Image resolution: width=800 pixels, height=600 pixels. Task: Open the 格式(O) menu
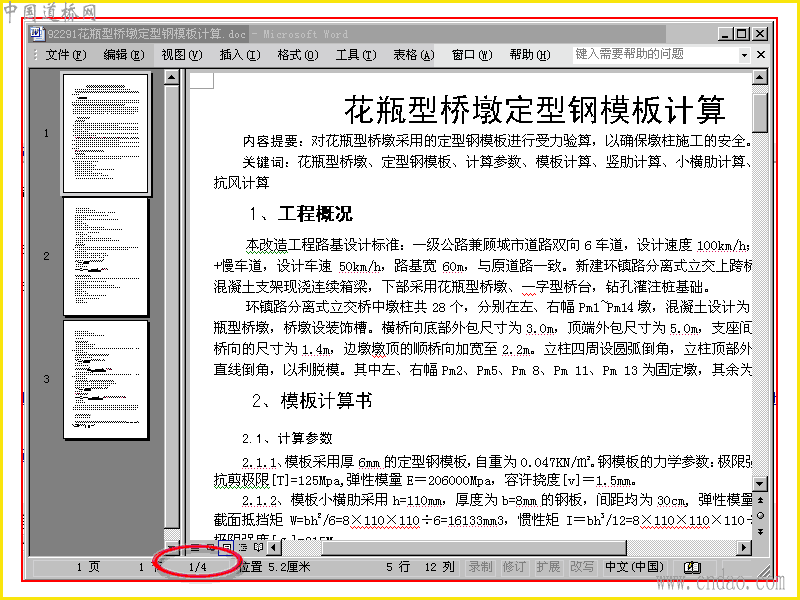(x=298, y=55)
